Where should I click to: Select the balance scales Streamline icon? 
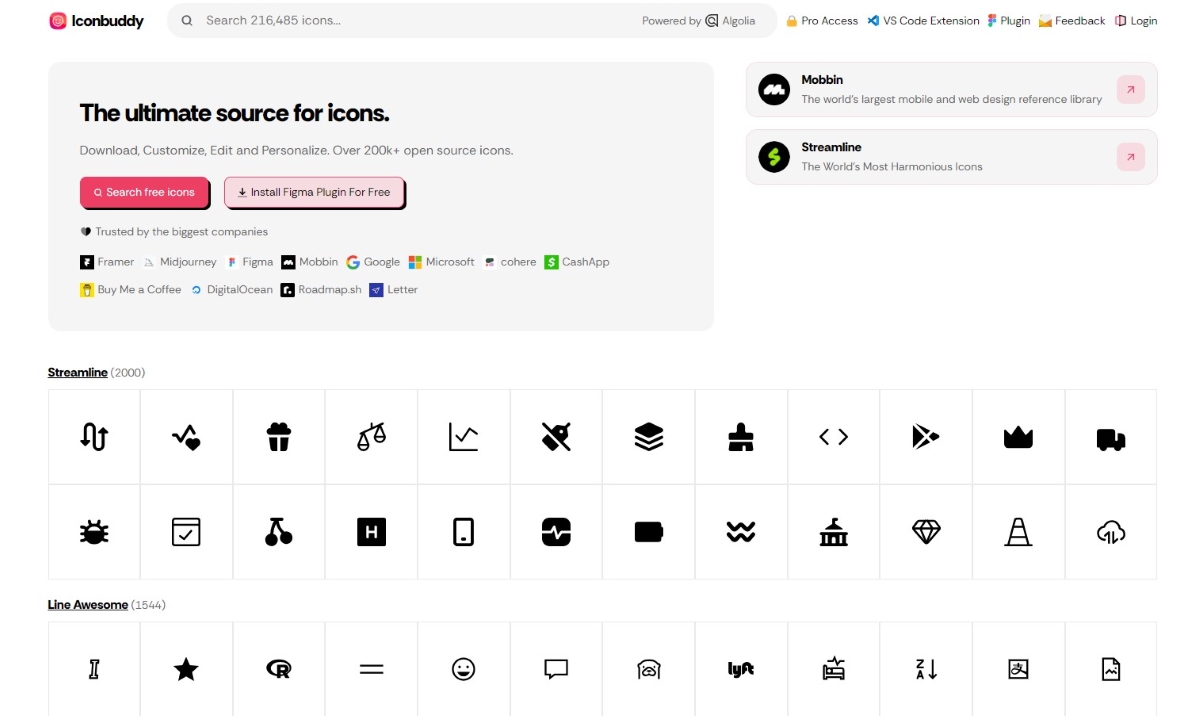point(371,437)
